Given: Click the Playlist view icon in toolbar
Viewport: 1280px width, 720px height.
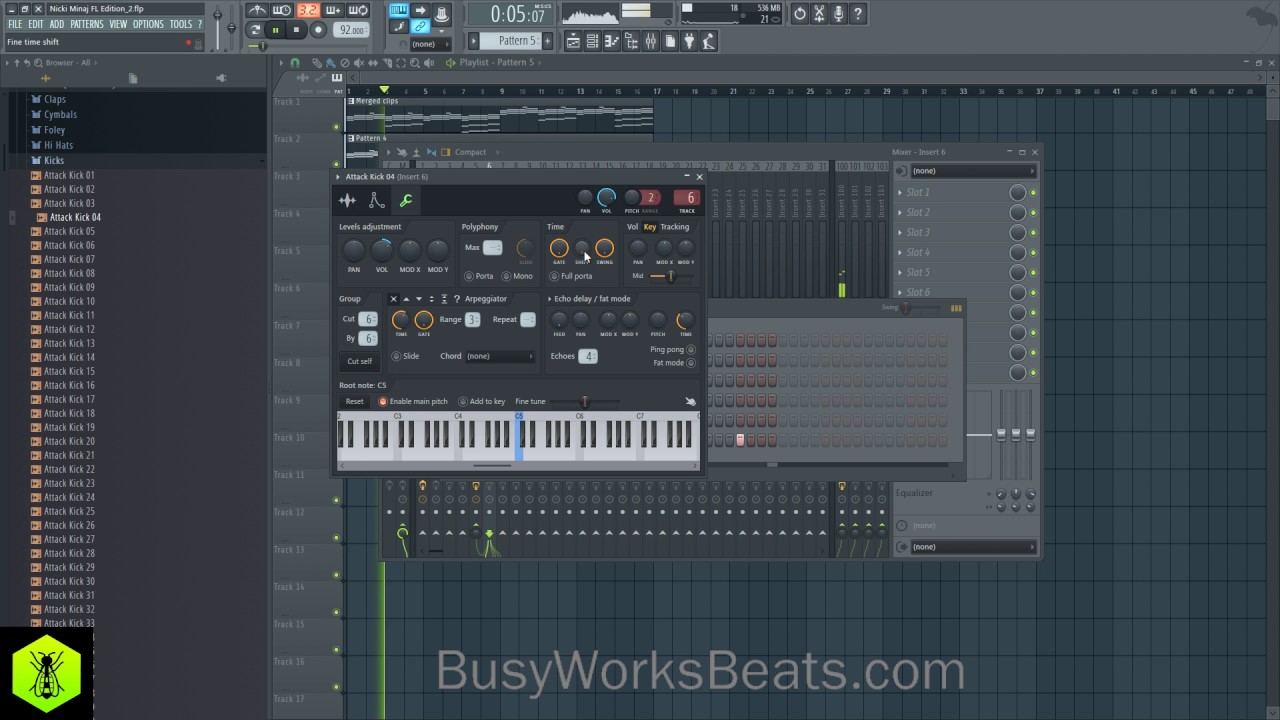Looking at the screenshot, I should 573,41.
